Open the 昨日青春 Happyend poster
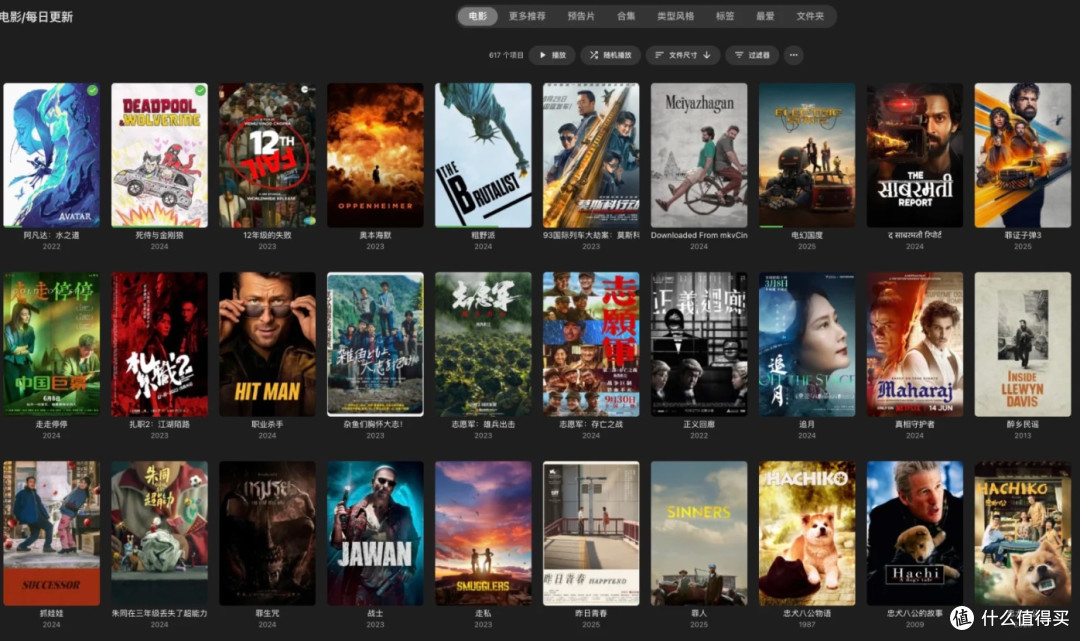 (591, 534)
